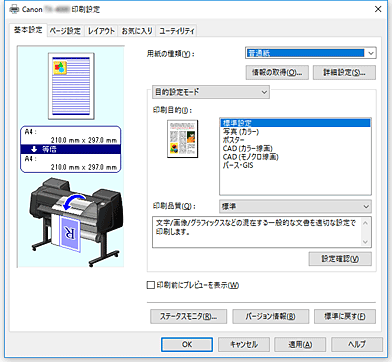Click the 設定確認 button

[x=340, y=259]
